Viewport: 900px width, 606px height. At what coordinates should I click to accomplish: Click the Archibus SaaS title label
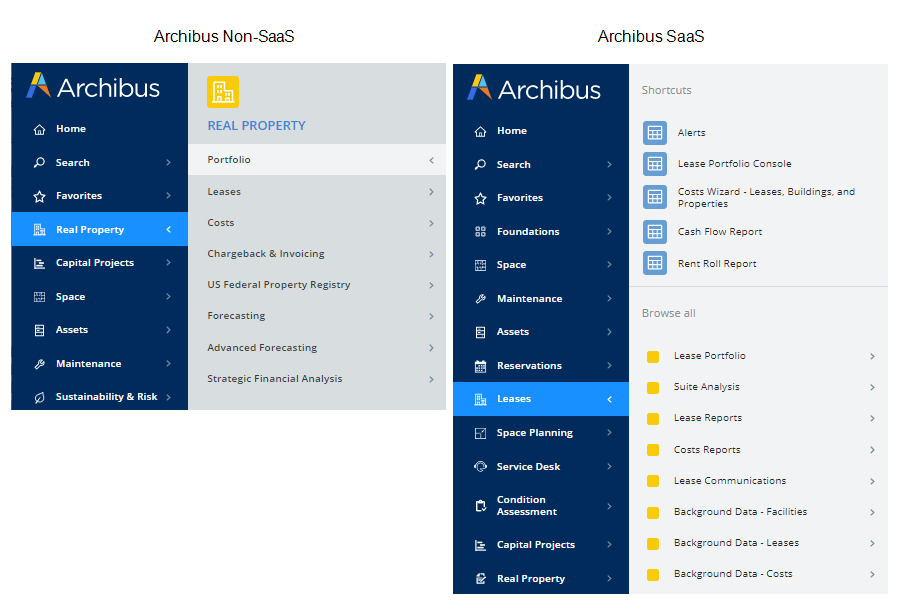651,37
